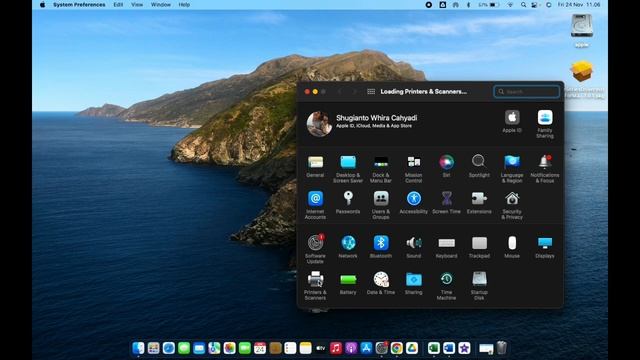Viewport: 640px width, 360px height.
Task: Select the package file on desktop
Action: 582,71
